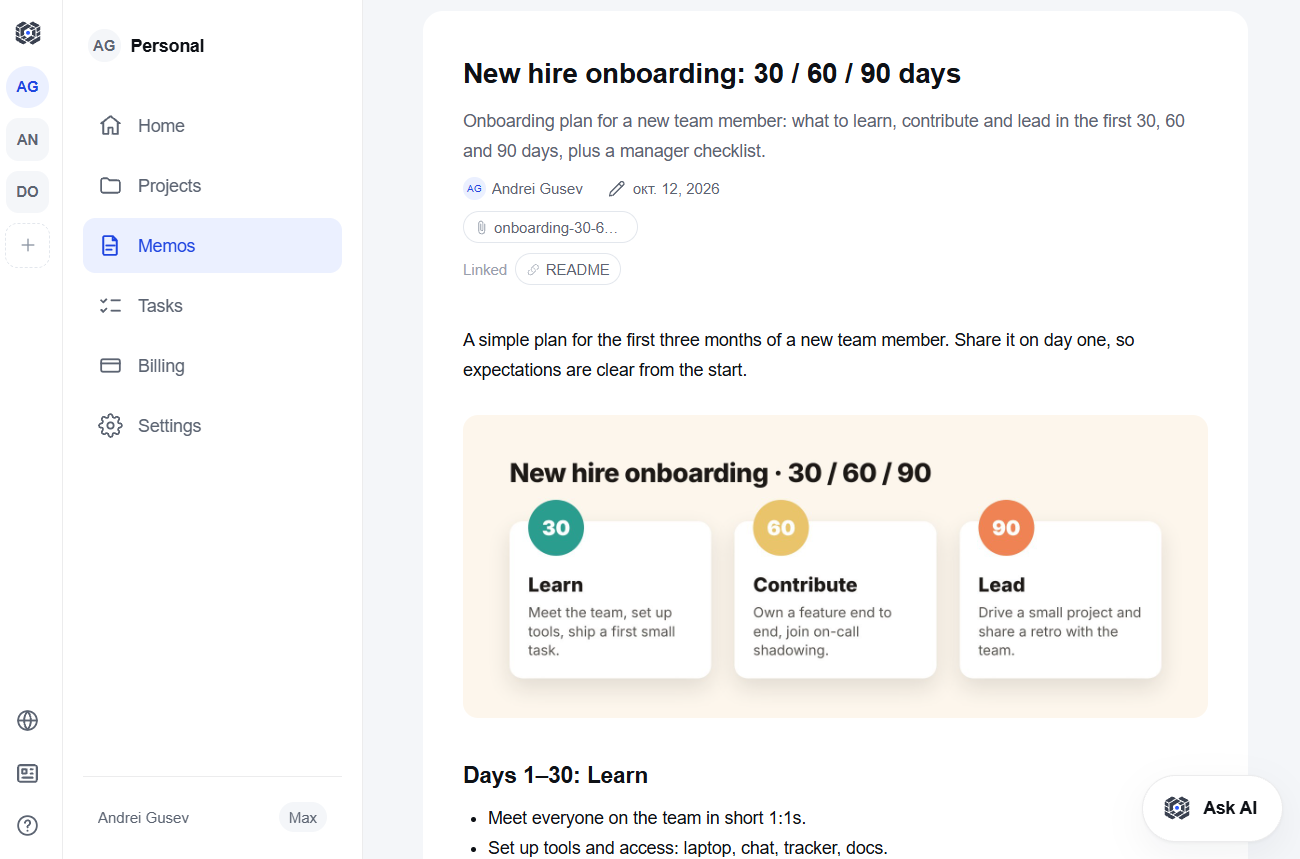The height and width of the screenshot is (859, 1300).
Task: Click the pencil edit icon beside the date
Action: coord(617,189)
